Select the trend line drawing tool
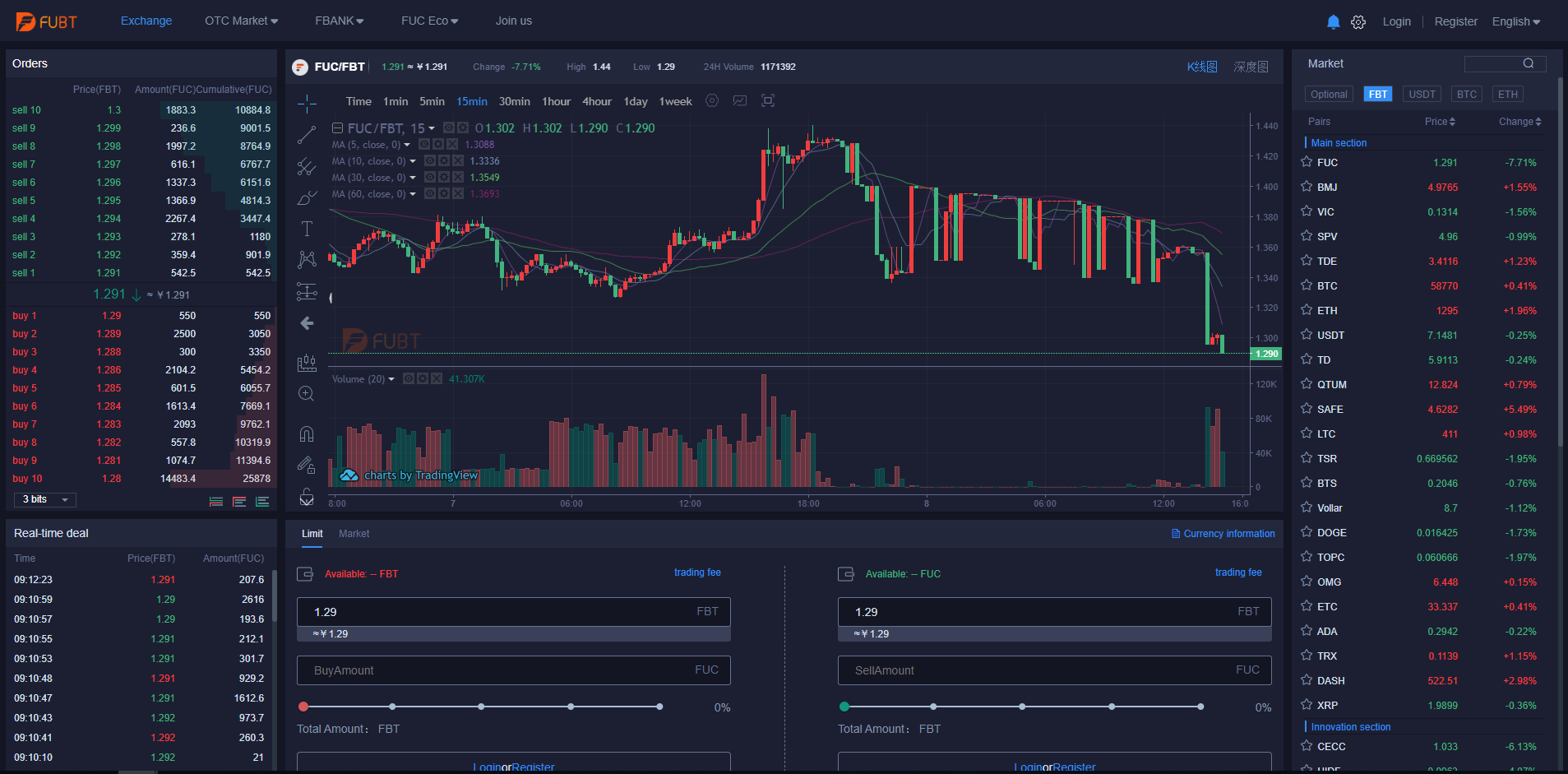 click(x=307, y=134)
